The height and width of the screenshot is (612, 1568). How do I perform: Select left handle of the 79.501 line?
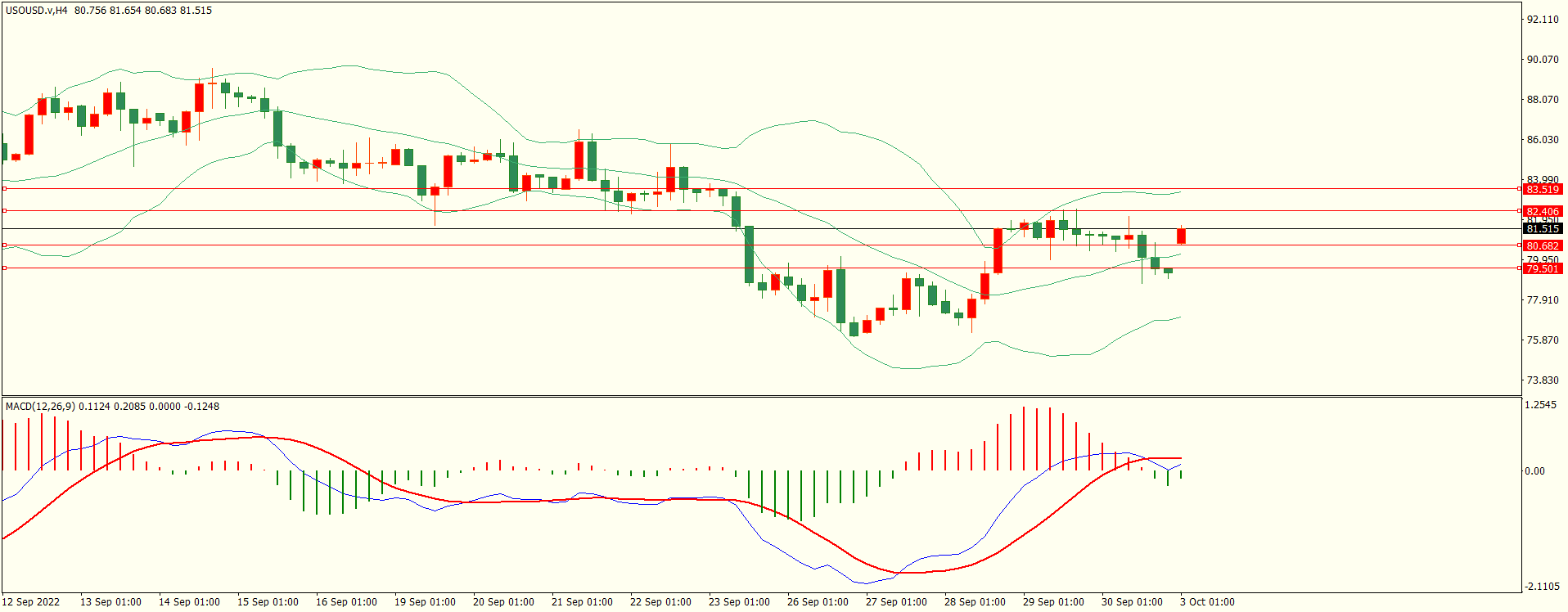[x=5, y=268]
